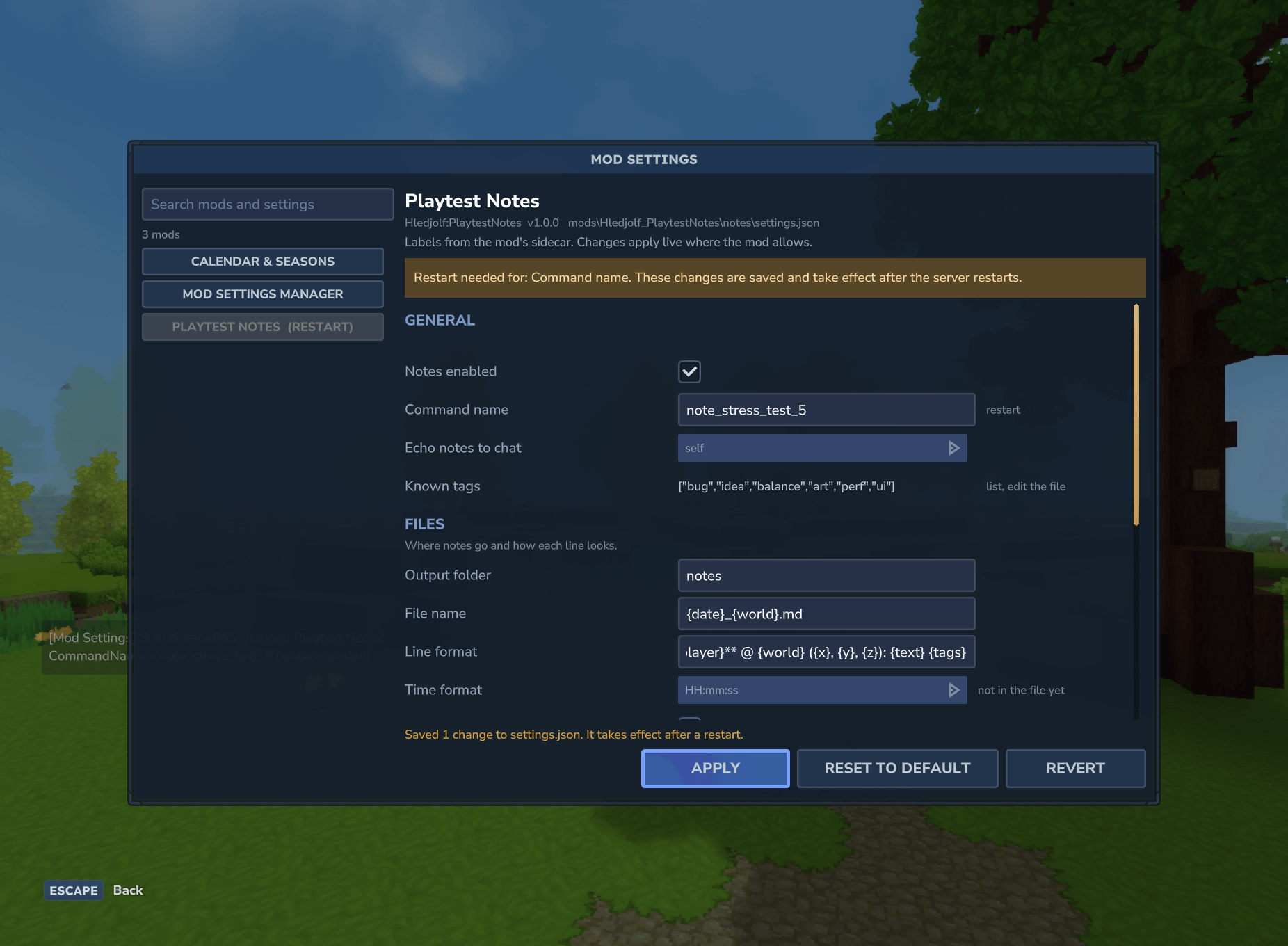Open the Echo notes to chat dropdown
Viewport: 1288px width, 946px height.
pyautogui.click(x=822, y=448)
